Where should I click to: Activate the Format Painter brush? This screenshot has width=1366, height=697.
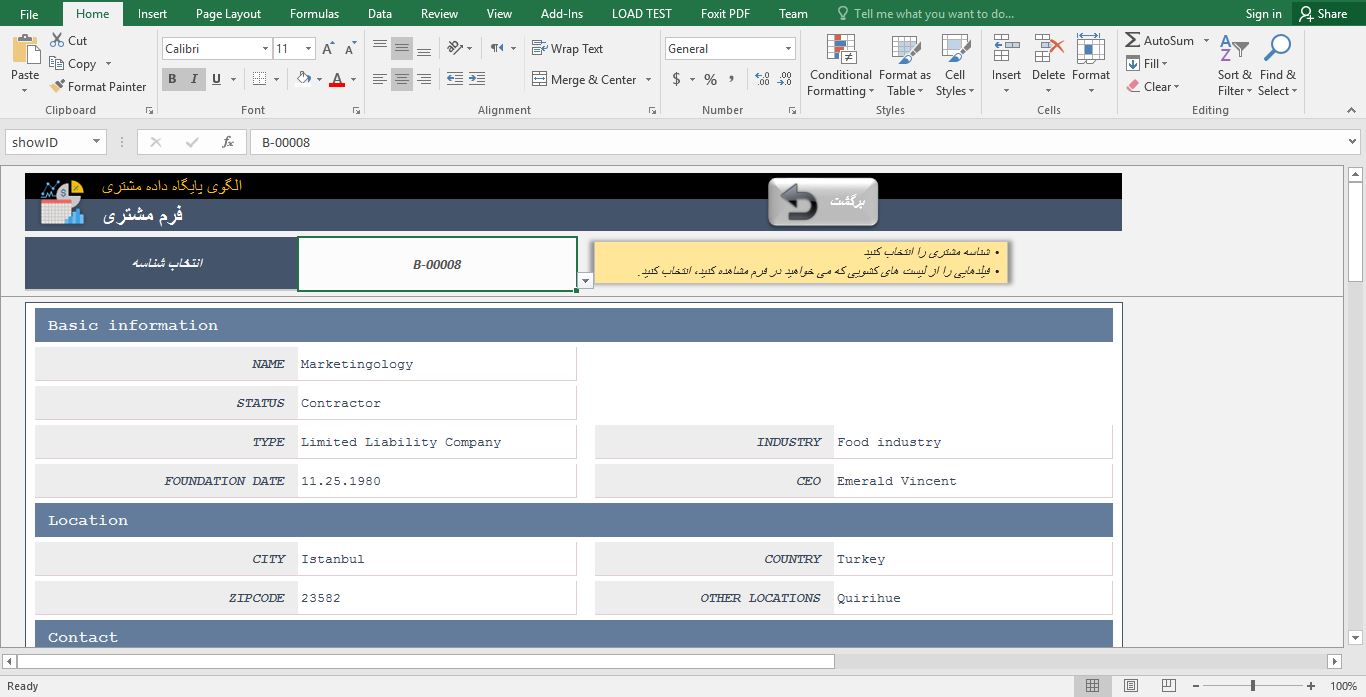click(x=57, y=86)
